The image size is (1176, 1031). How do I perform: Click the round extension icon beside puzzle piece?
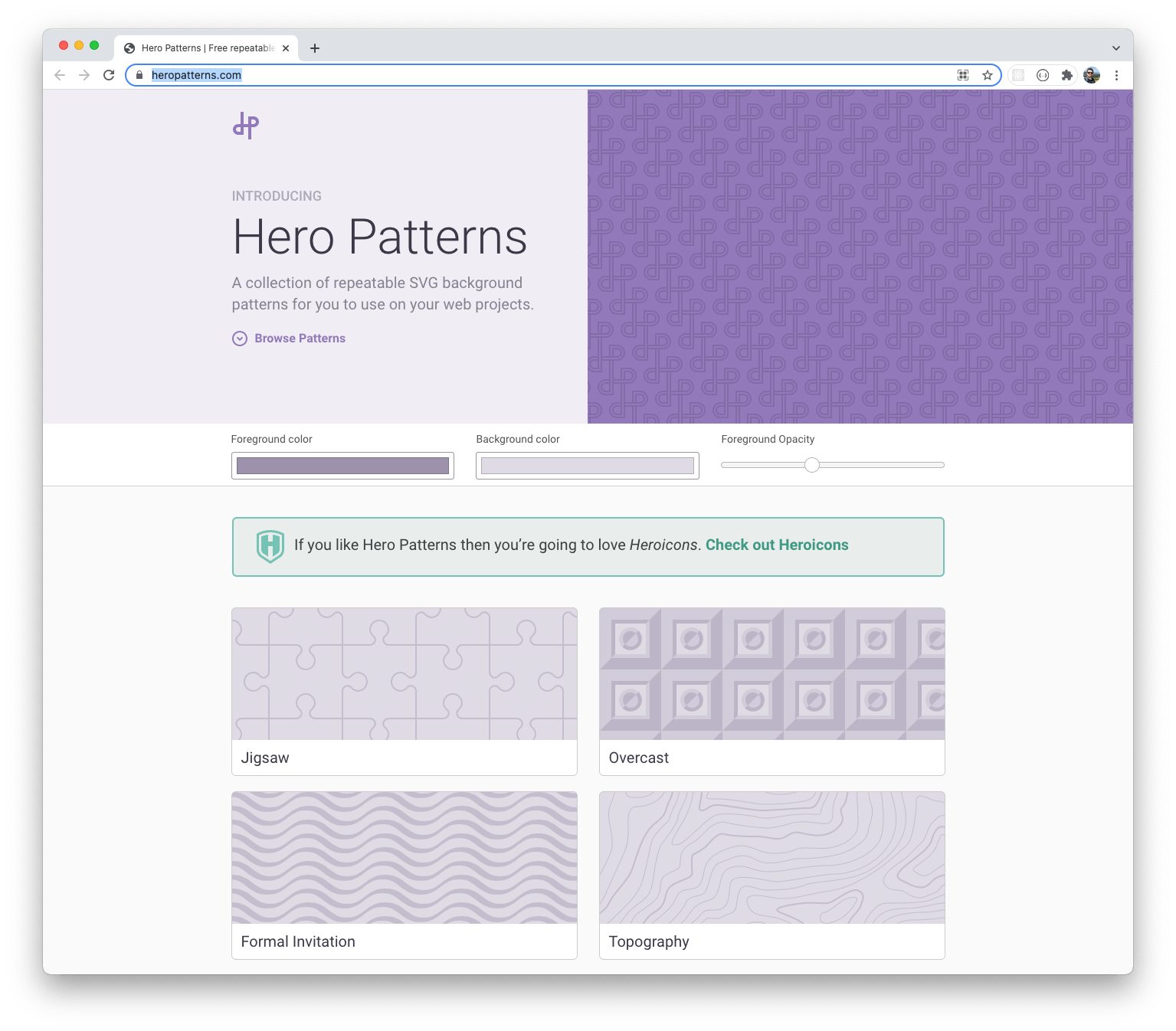point(1043,75)
